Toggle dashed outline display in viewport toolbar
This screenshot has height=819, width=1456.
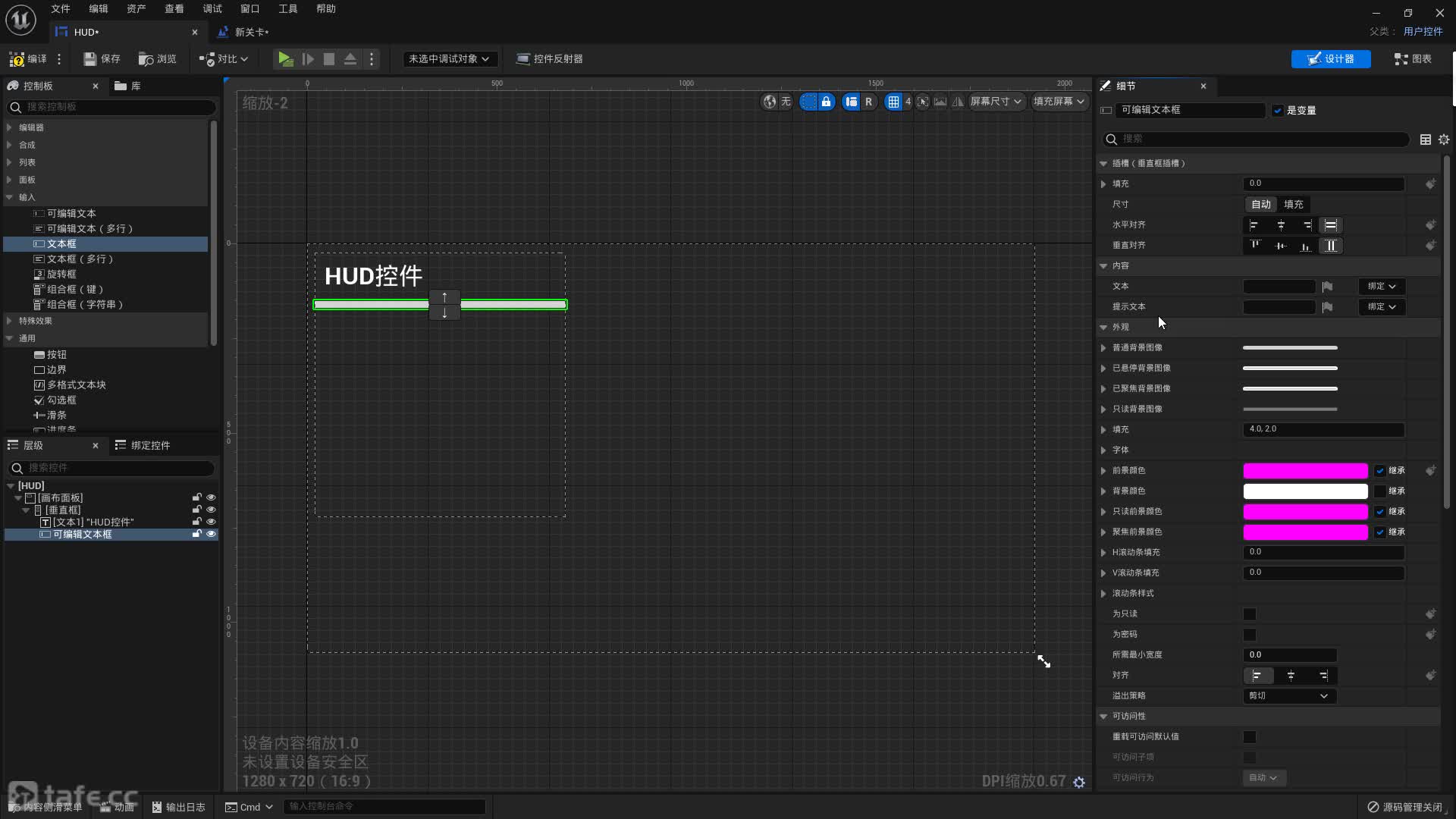pyautogui.click(x=809, y=102)
